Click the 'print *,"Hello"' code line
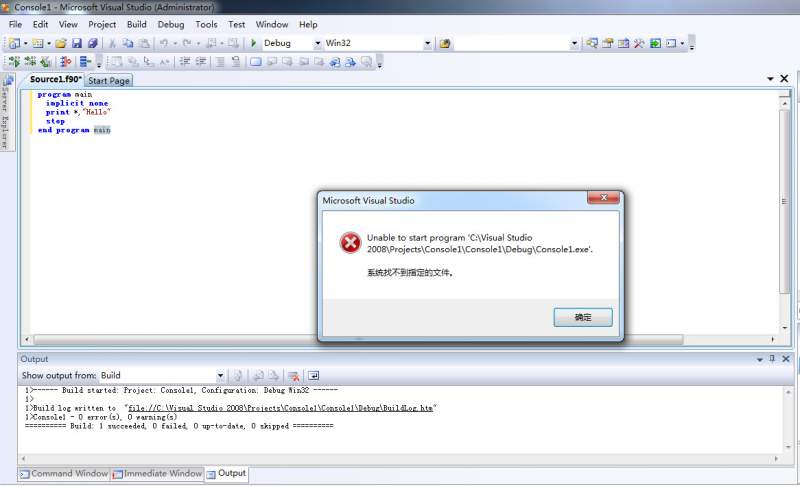This screenshot has width=800, height=486. pyautogui.click(x=78, y=112)
